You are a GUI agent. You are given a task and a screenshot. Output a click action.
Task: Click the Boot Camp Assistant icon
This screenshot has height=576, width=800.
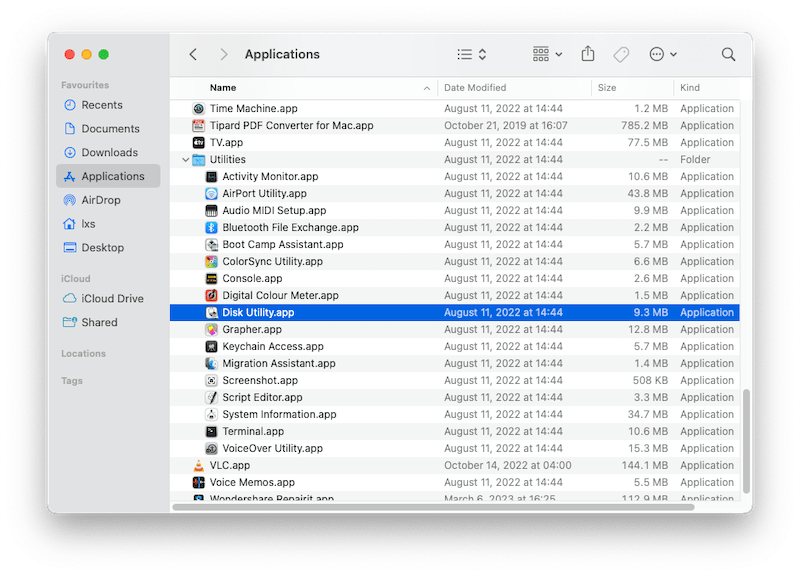tap(211, 244)
